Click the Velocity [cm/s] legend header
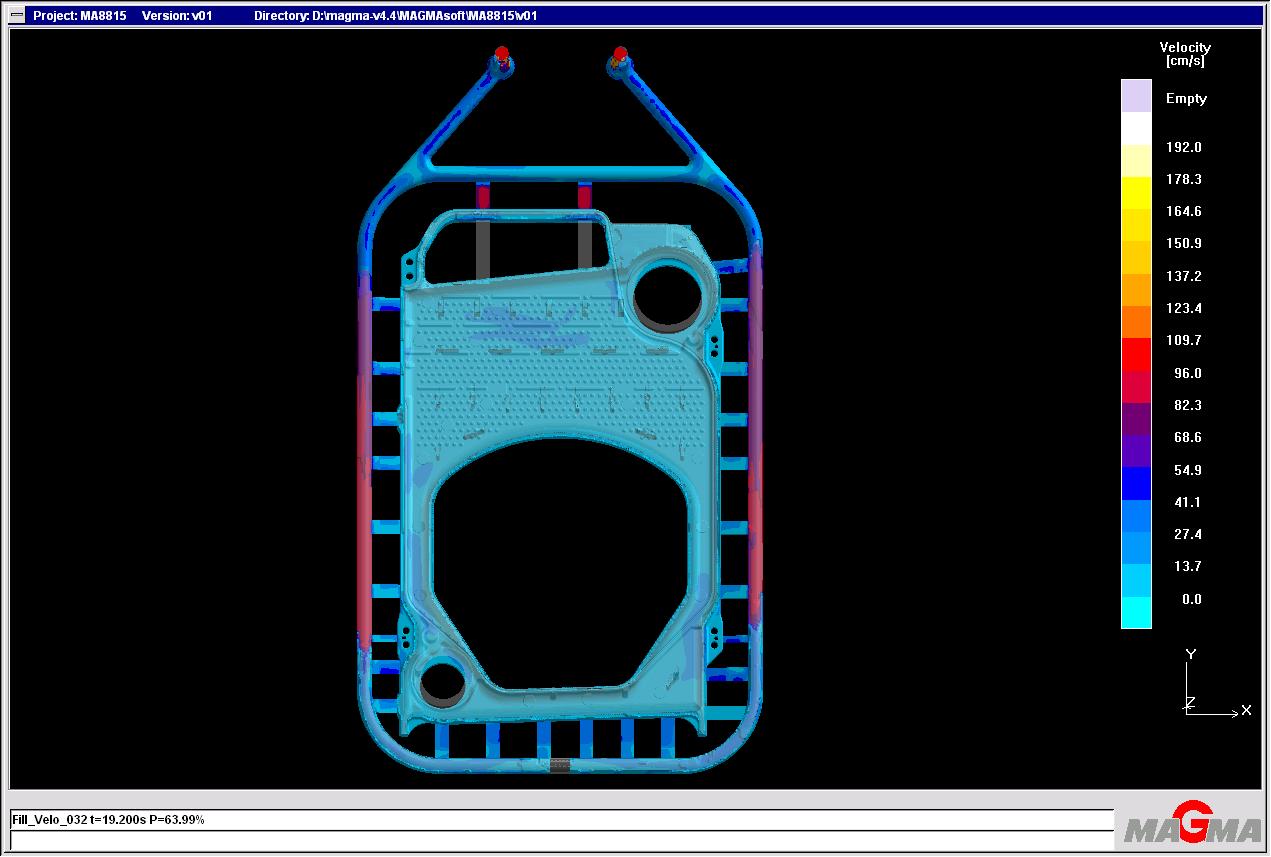 point(1184,53)
